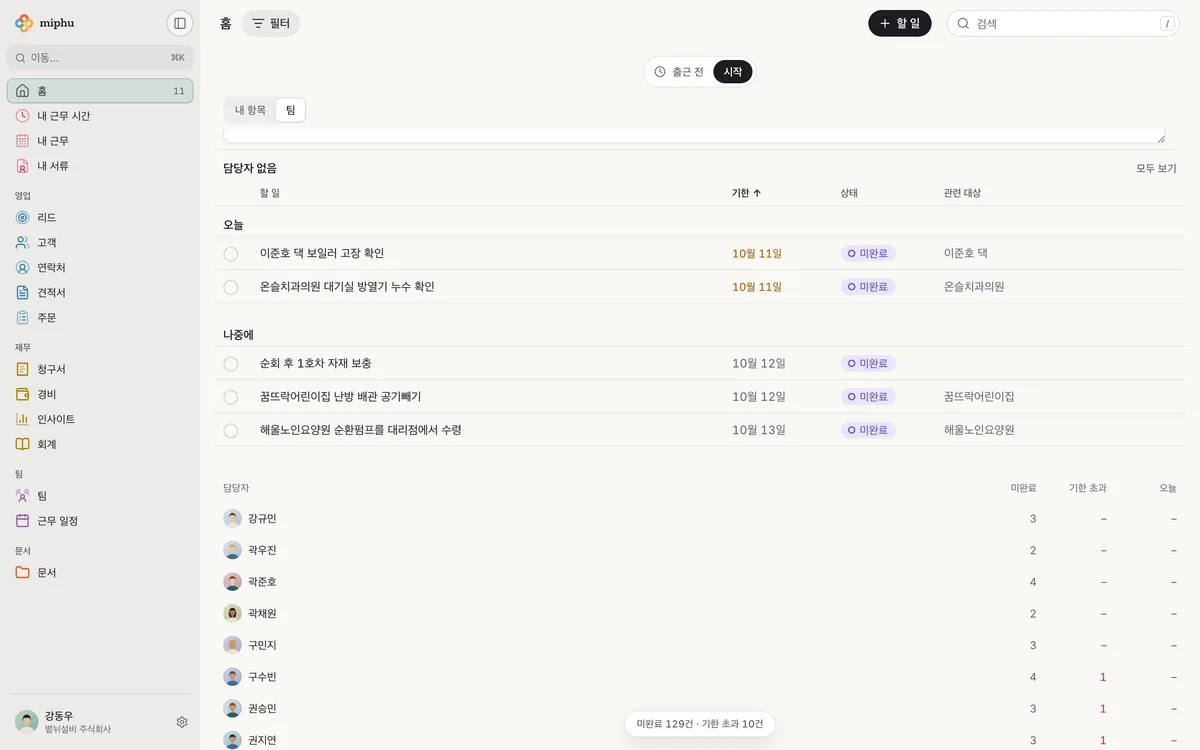1200x750 pixels.
Task: Open assignee row 구민지
Action: point(700,645)
